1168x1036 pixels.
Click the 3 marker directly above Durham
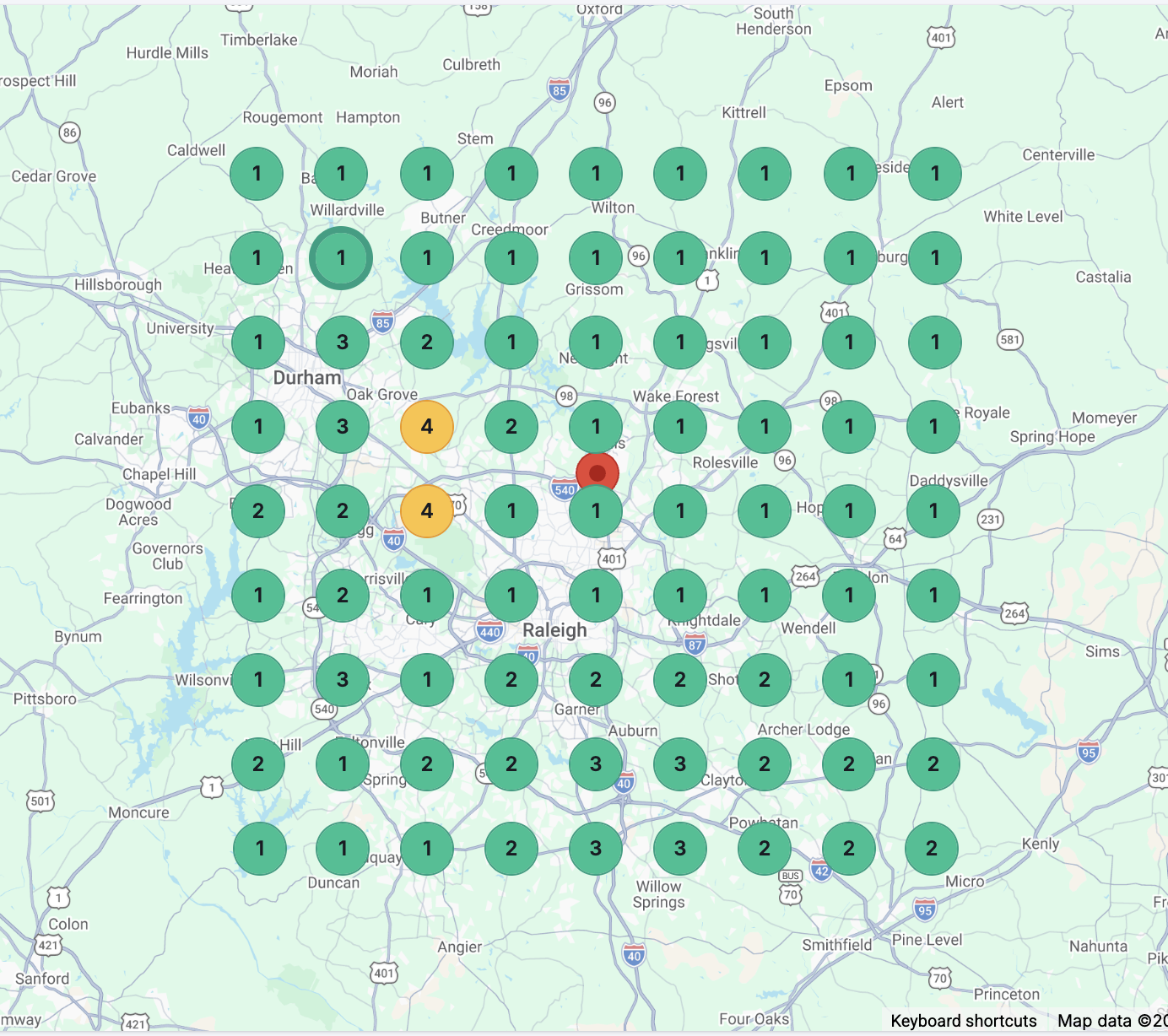(343, 343)
